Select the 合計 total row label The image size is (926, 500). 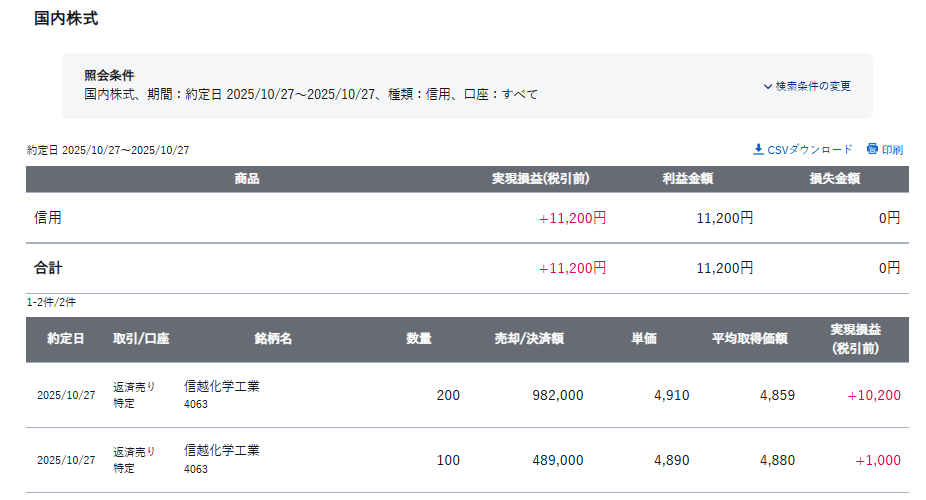48,268
